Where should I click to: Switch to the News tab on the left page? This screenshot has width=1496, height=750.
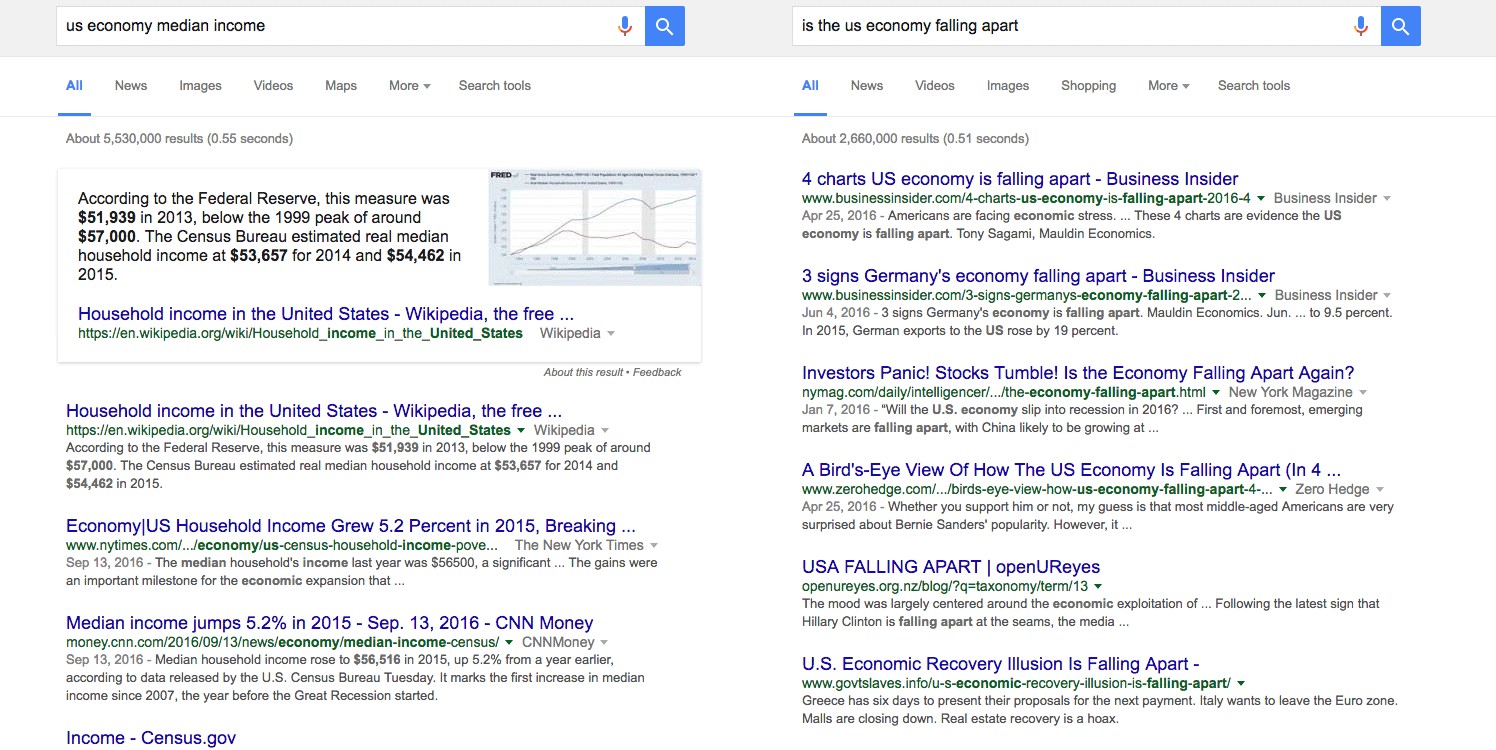130,86
